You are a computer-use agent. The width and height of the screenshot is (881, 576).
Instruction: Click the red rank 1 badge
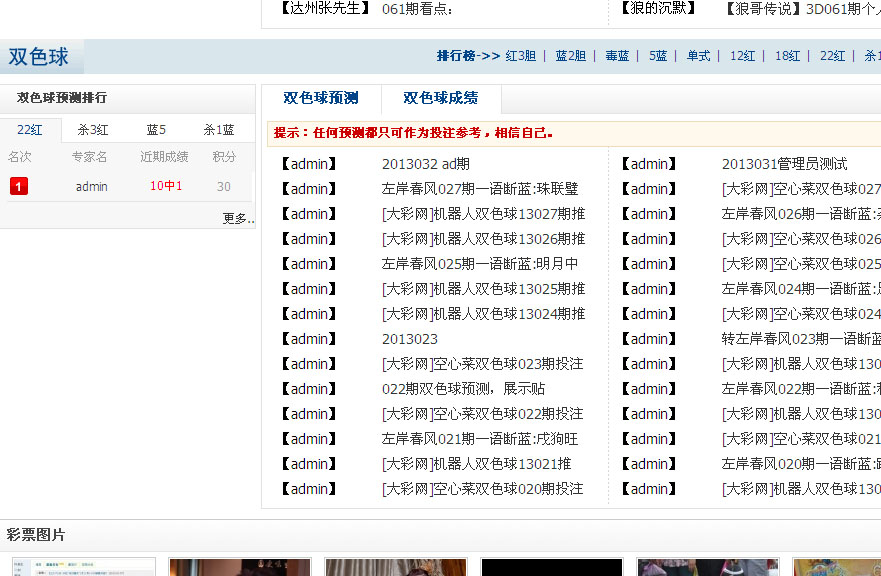pyautogui.click(x=19, y=186)
